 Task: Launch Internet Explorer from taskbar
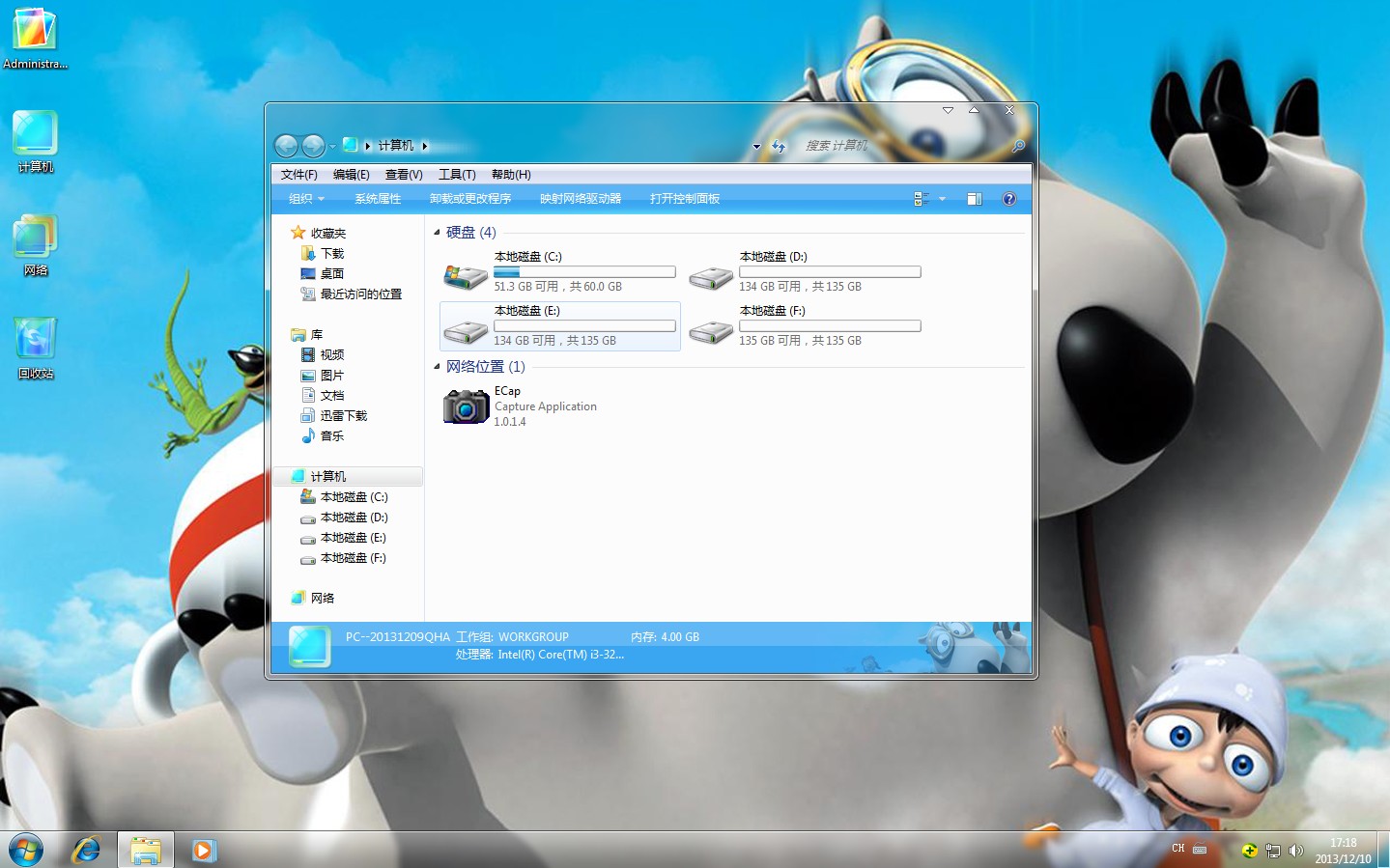(x=87, y=850)
